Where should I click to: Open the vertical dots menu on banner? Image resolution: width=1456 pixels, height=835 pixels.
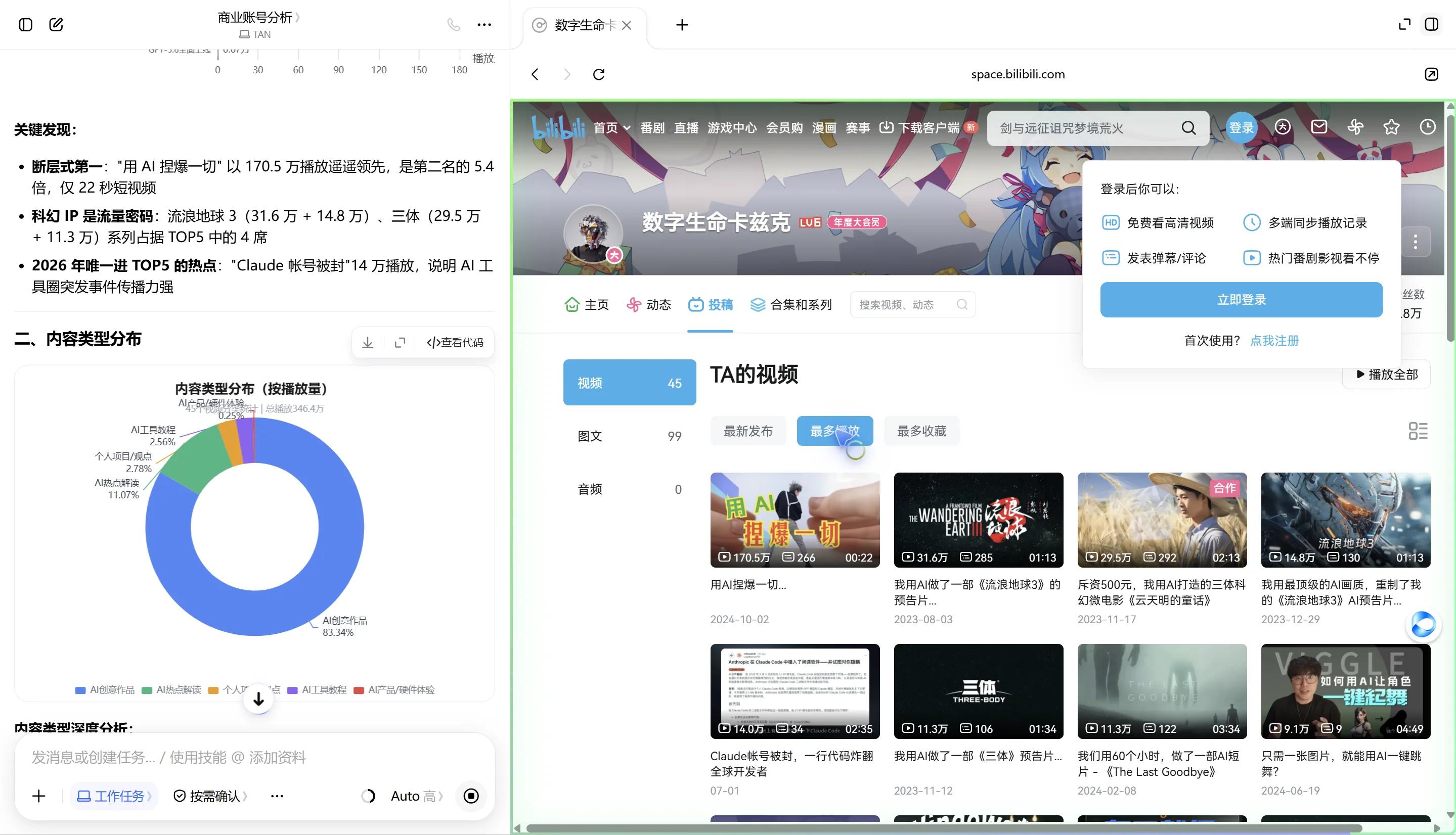point(1415,242)
